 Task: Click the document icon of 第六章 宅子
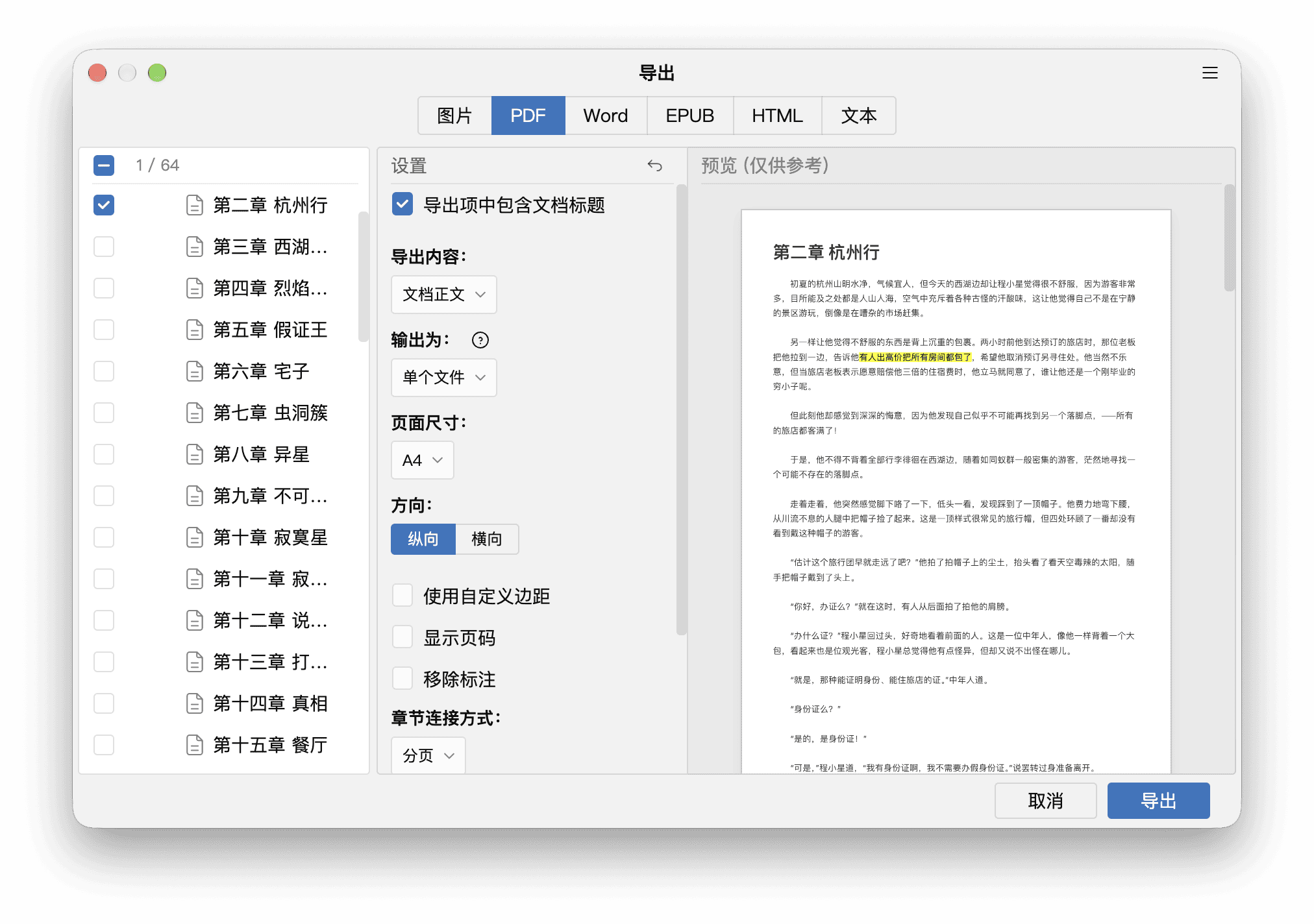coord(194,371)
